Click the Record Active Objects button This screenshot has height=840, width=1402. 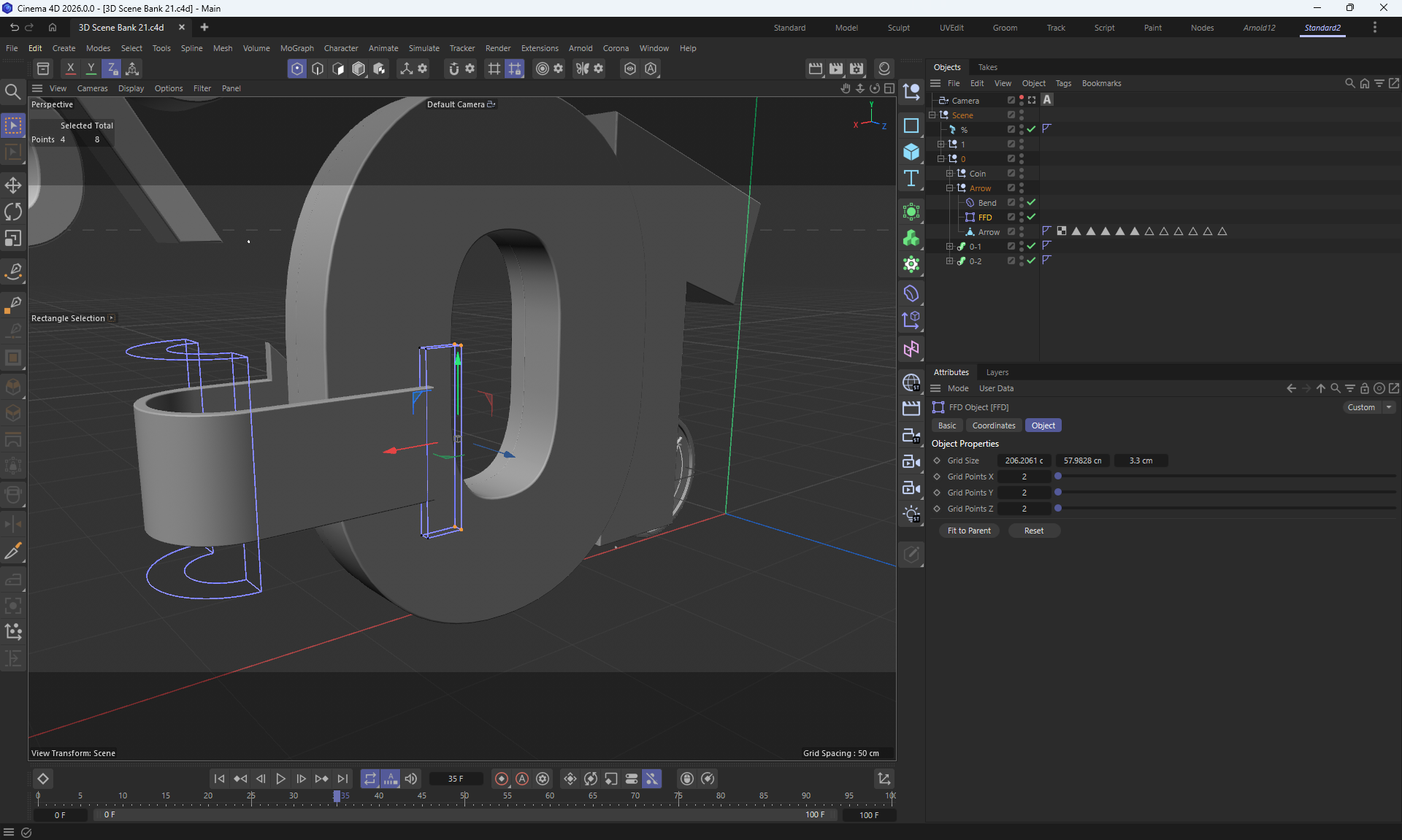[x=502, y=779]
